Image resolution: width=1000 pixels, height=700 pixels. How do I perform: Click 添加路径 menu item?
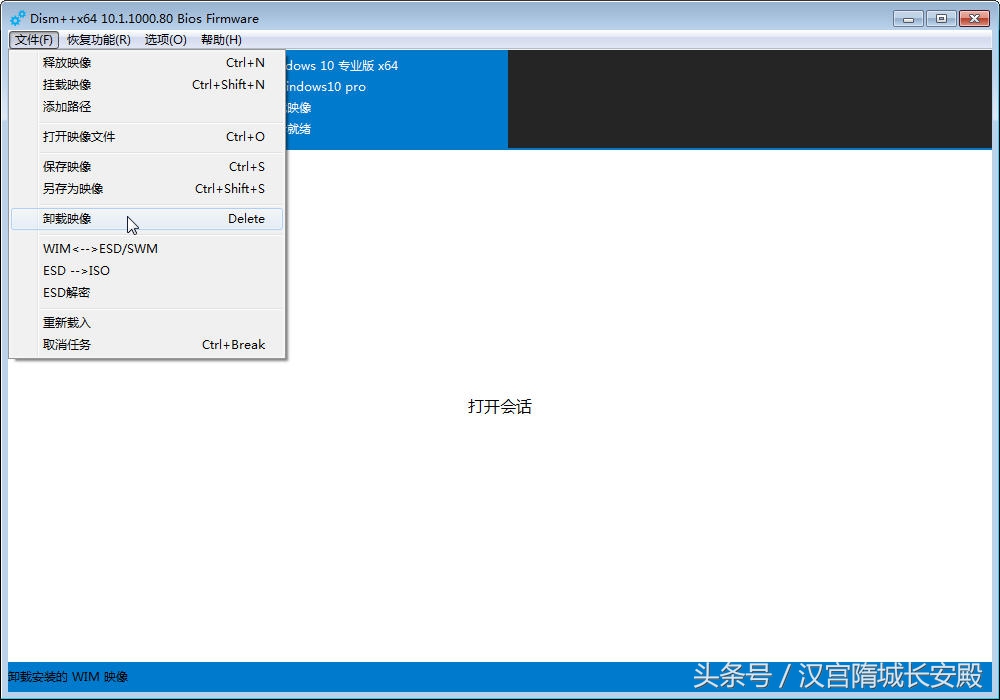147,106
